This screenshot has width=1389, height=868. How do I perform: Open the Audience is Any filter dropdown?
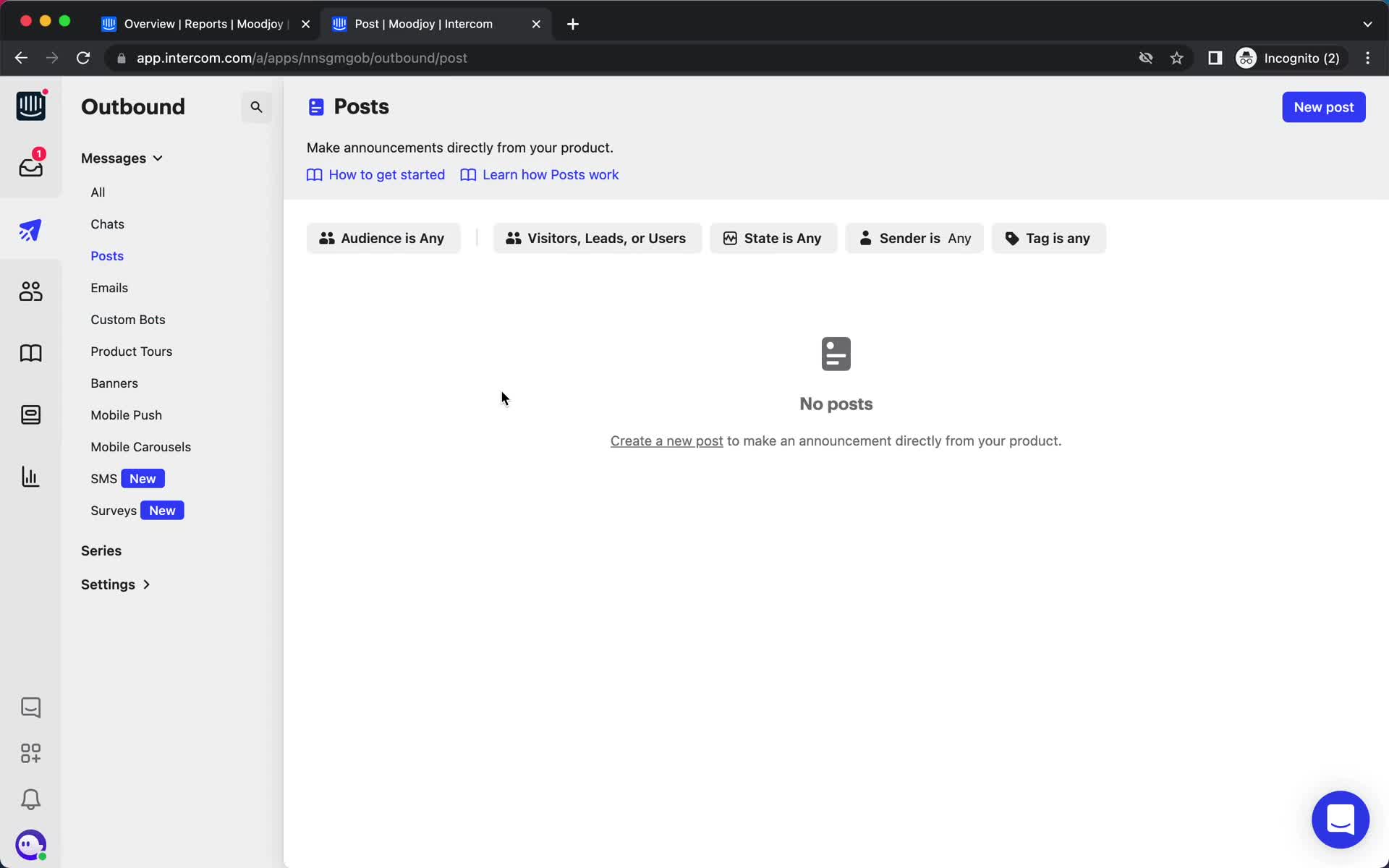click(x=383, y=238)
